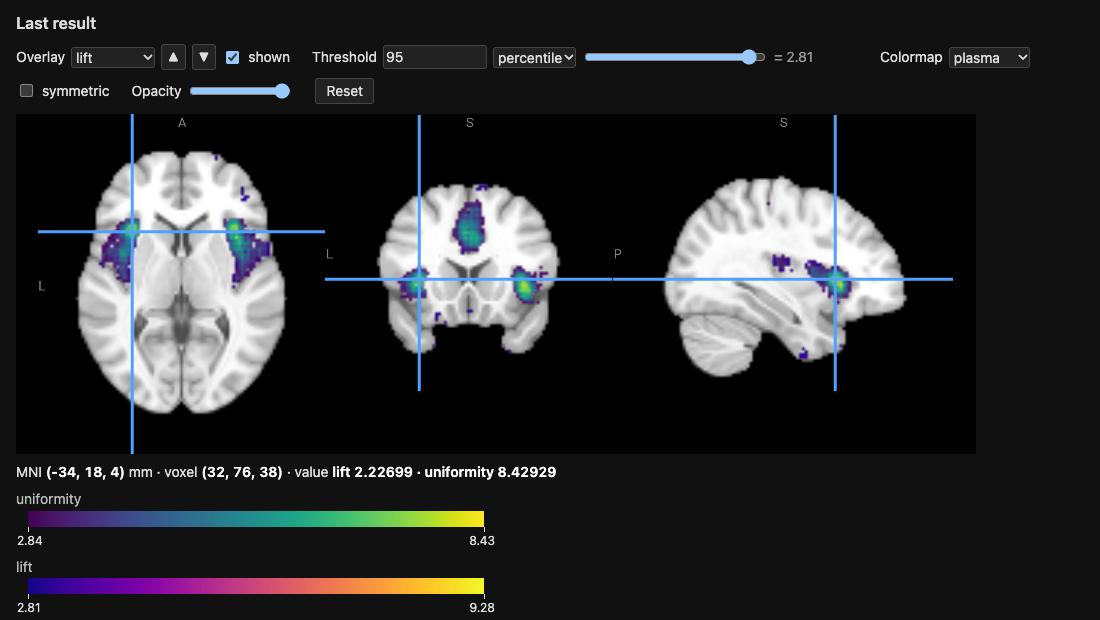
Task: Open the percentile units dropdown
Action: tap(535, 58)
